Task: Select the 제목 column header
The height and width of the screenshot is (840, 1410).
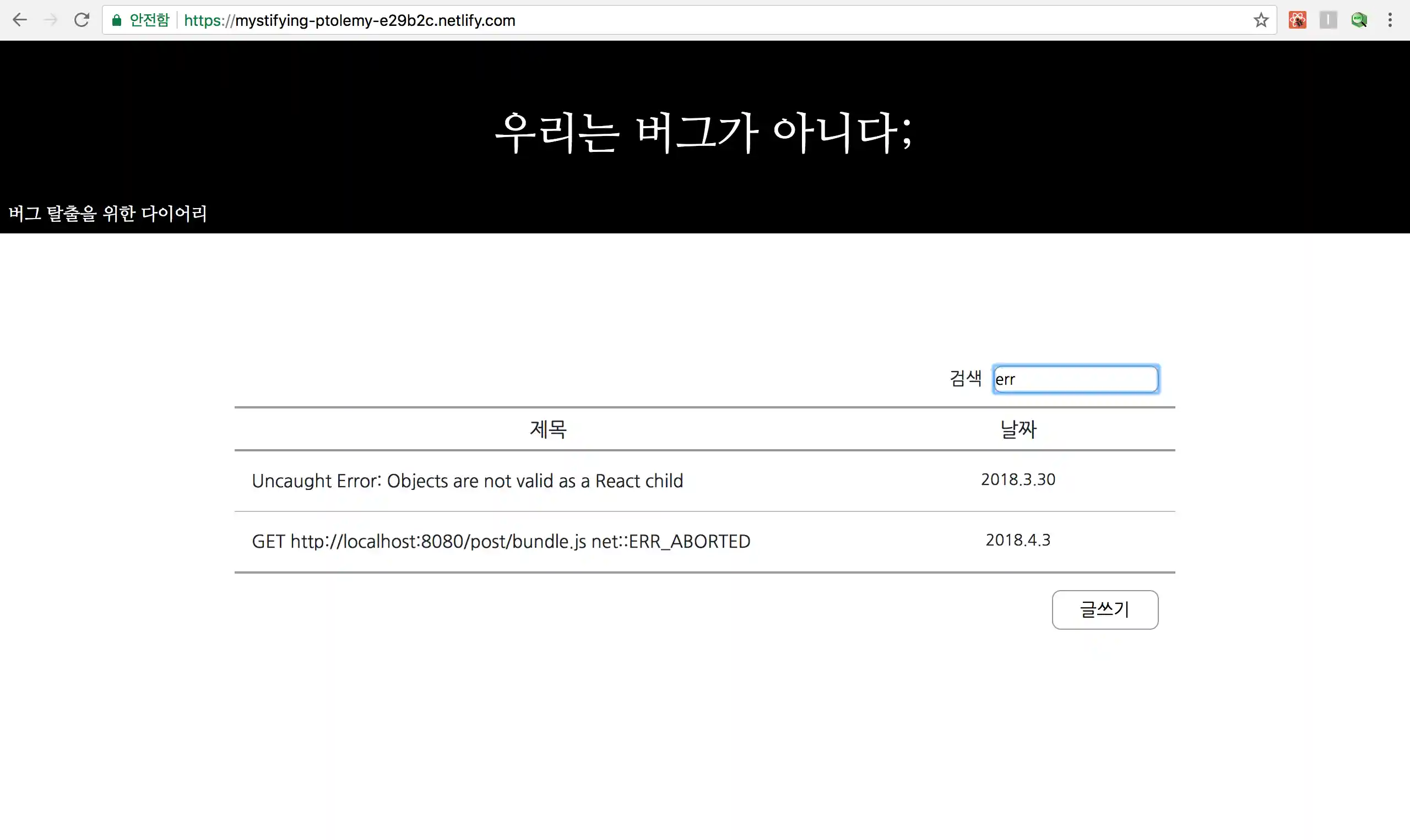Action: tap(548, 429)
